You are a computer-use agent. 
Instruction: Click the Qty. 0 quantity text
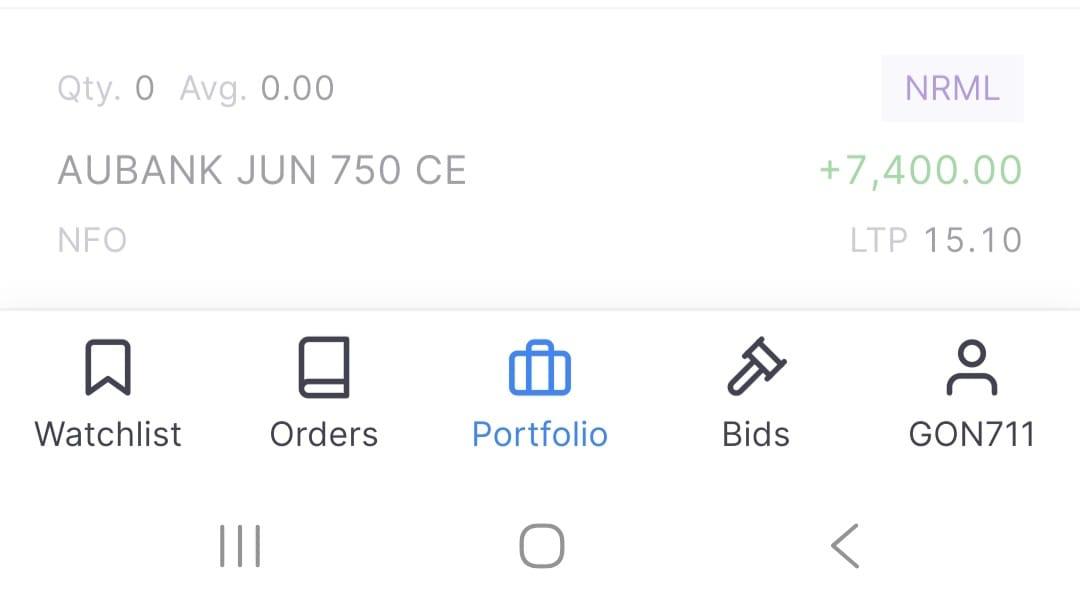tap(106, 89)
